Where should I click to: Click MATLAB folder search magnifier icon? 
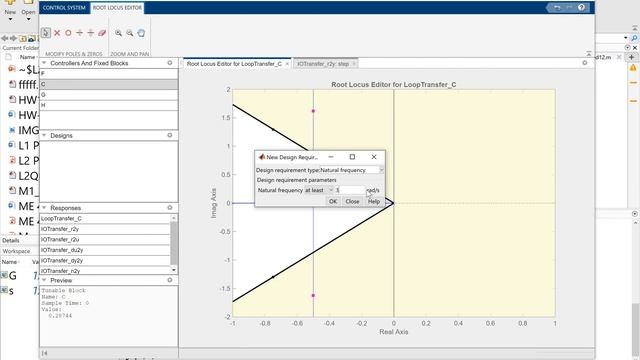pyautogui.click(x=634, y=38)
